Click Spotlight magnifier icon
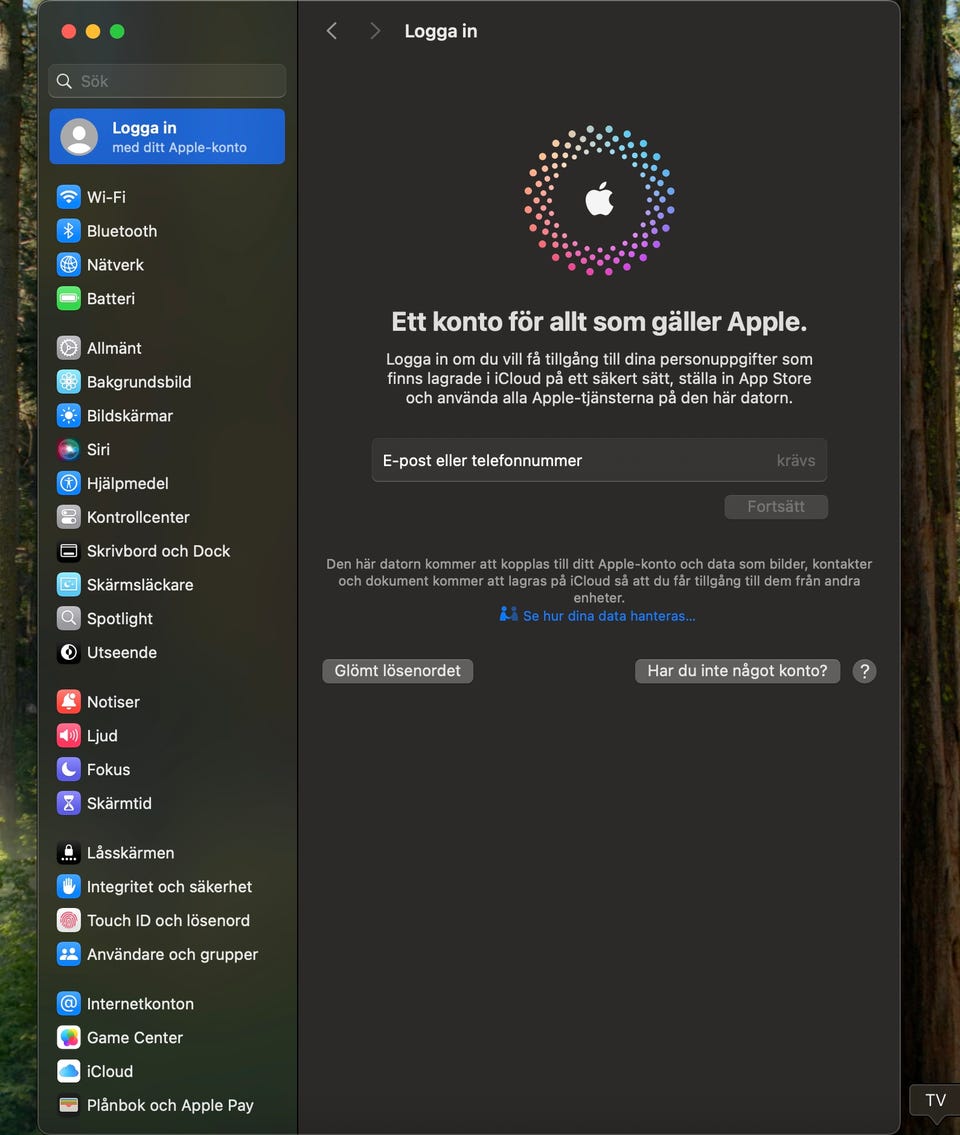The height and width of the screenshot is (1135, 960). (x=69, y=618)
